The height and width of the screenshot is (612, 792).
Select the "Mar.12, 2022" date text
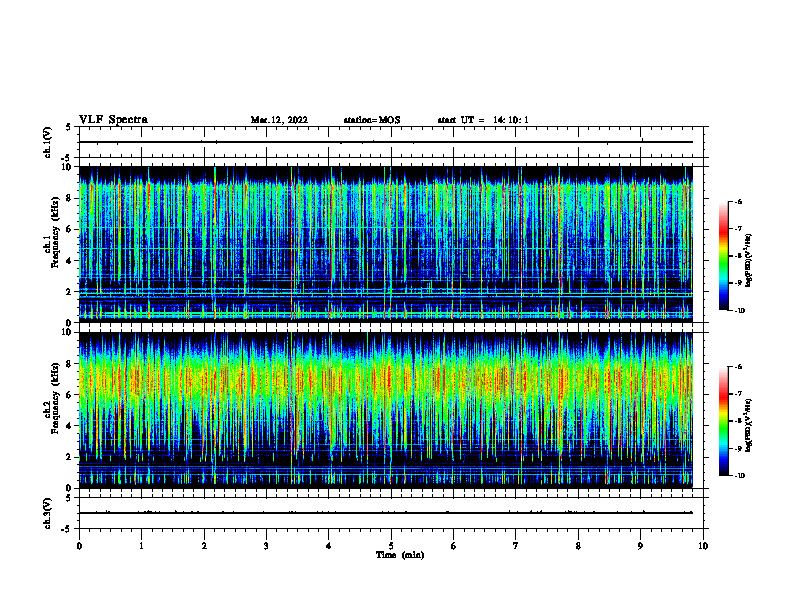point(279,120)
